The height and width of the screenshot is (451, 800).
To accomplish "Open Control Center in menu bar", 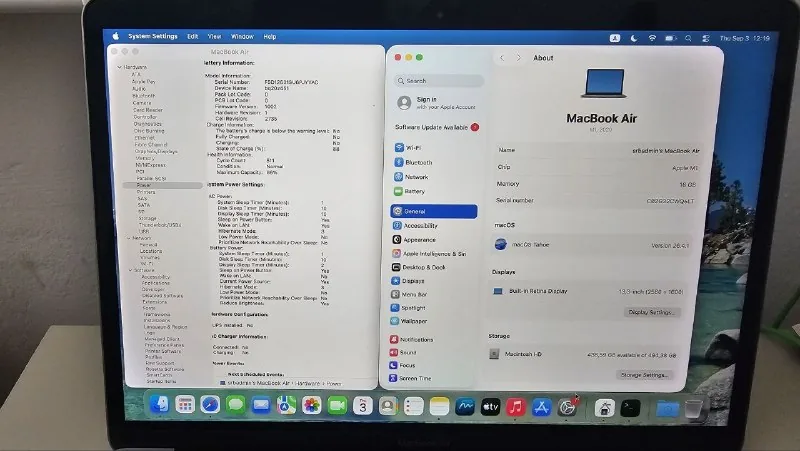I will (x=706, y=38).
